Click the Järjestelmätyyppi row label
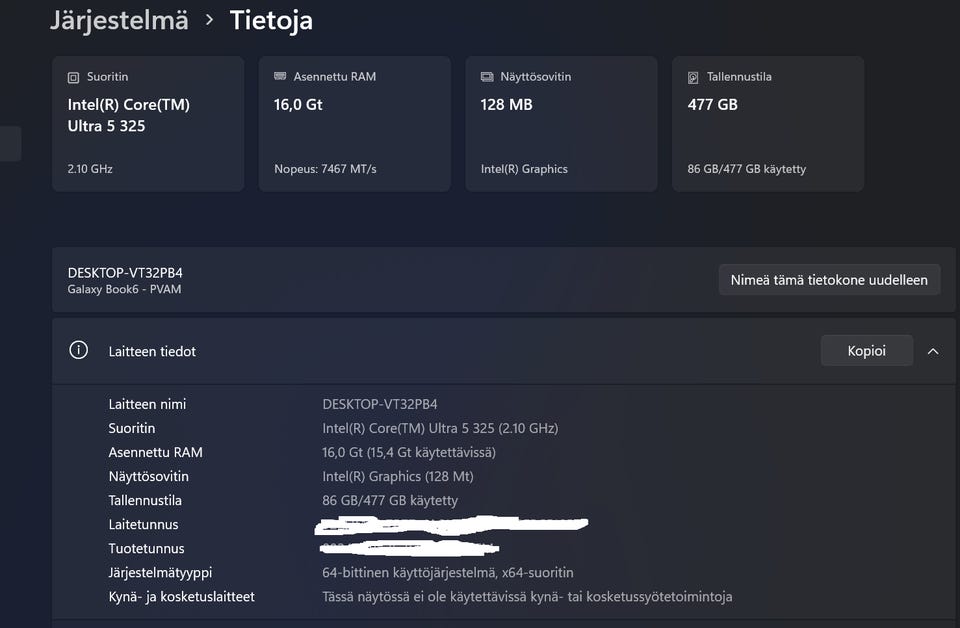Viewport: 960px width, 628px height. click(x=160, y=572)
